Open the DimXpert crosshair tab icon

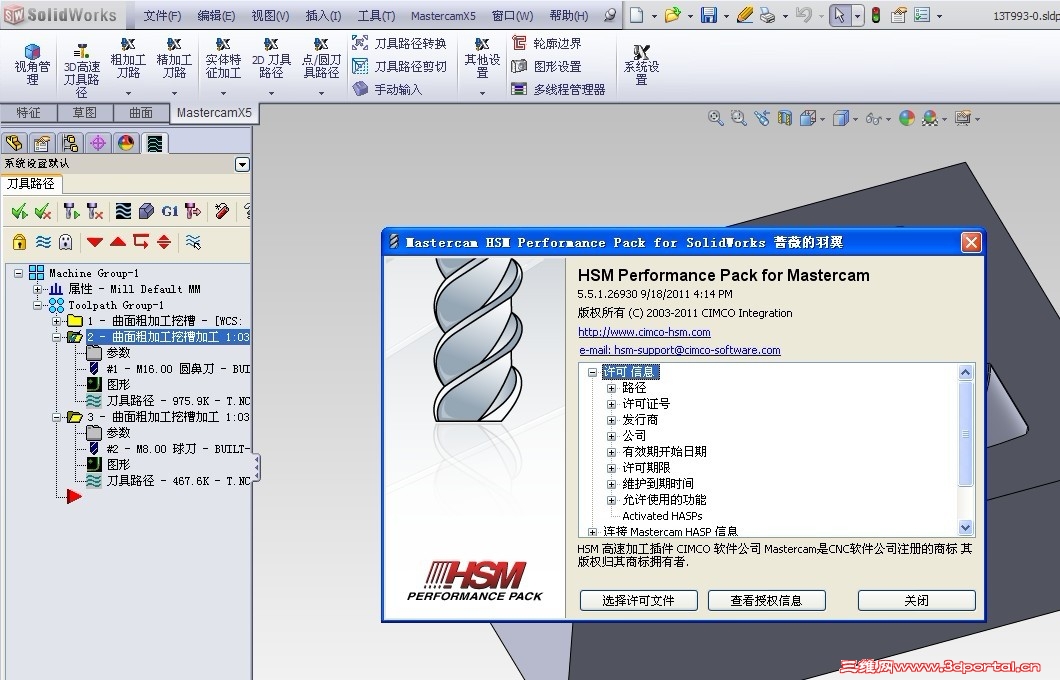pos(98,143)
